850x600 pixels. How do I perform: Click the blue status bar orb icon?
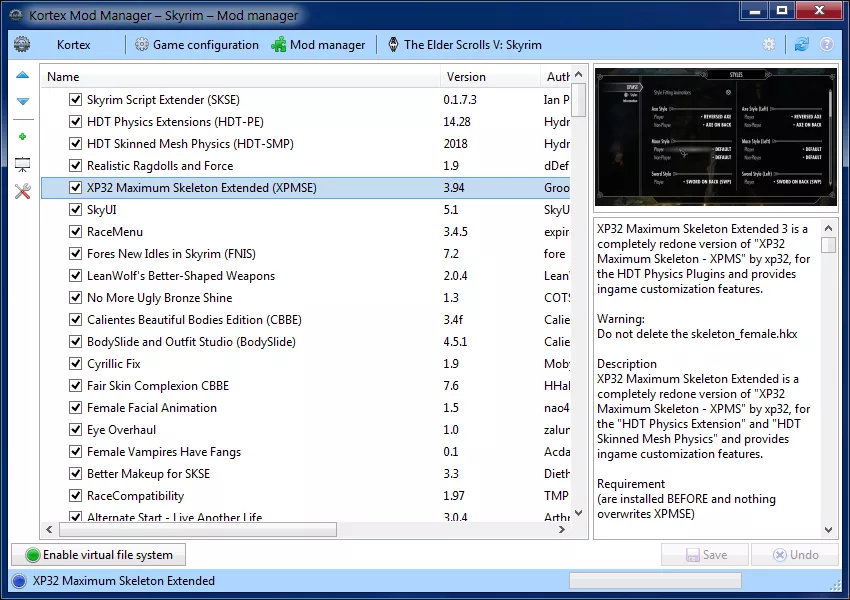point(19,581)
